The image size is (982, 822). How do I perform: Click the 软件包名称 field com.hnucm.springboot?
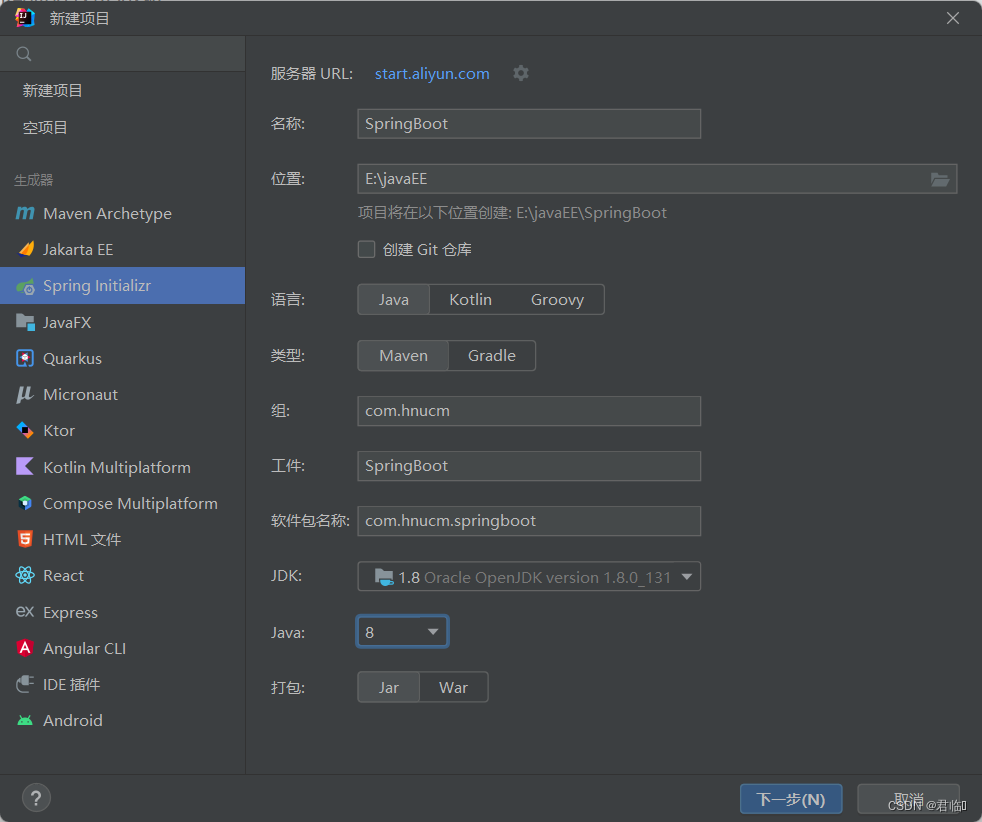pyautogui.click(x=529, y=521)
